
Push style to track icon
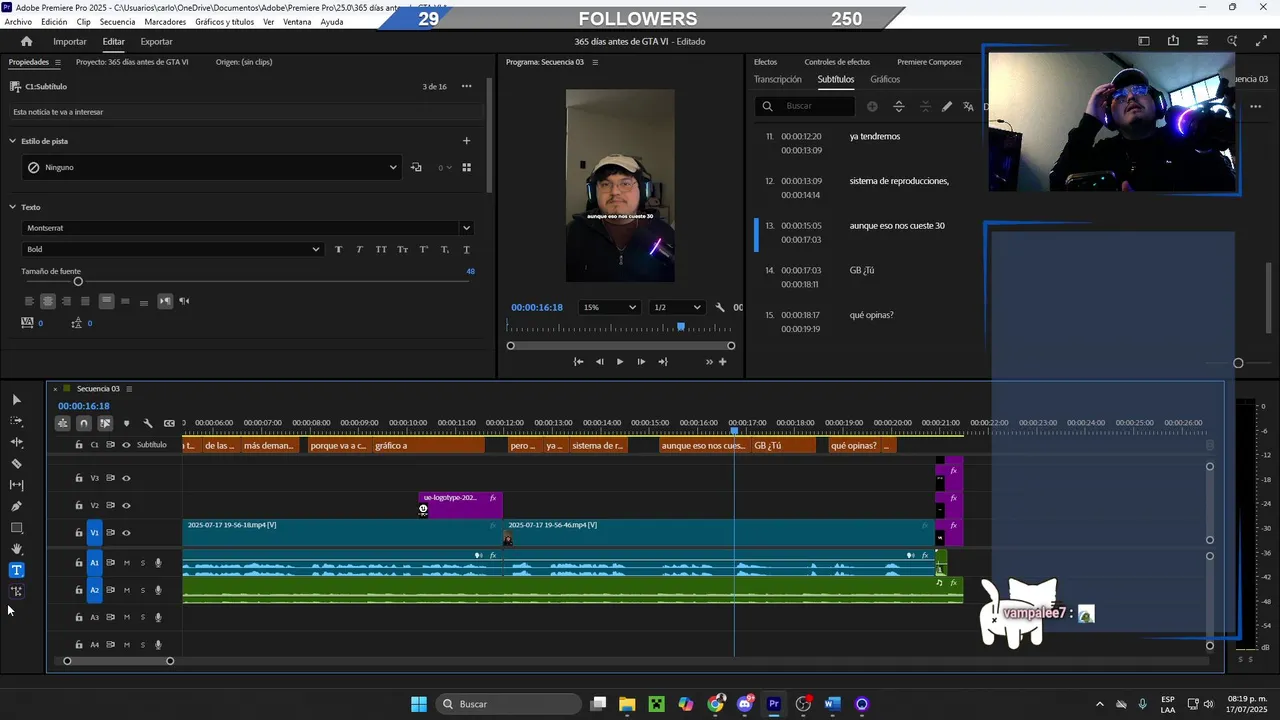tap(416, 167)
